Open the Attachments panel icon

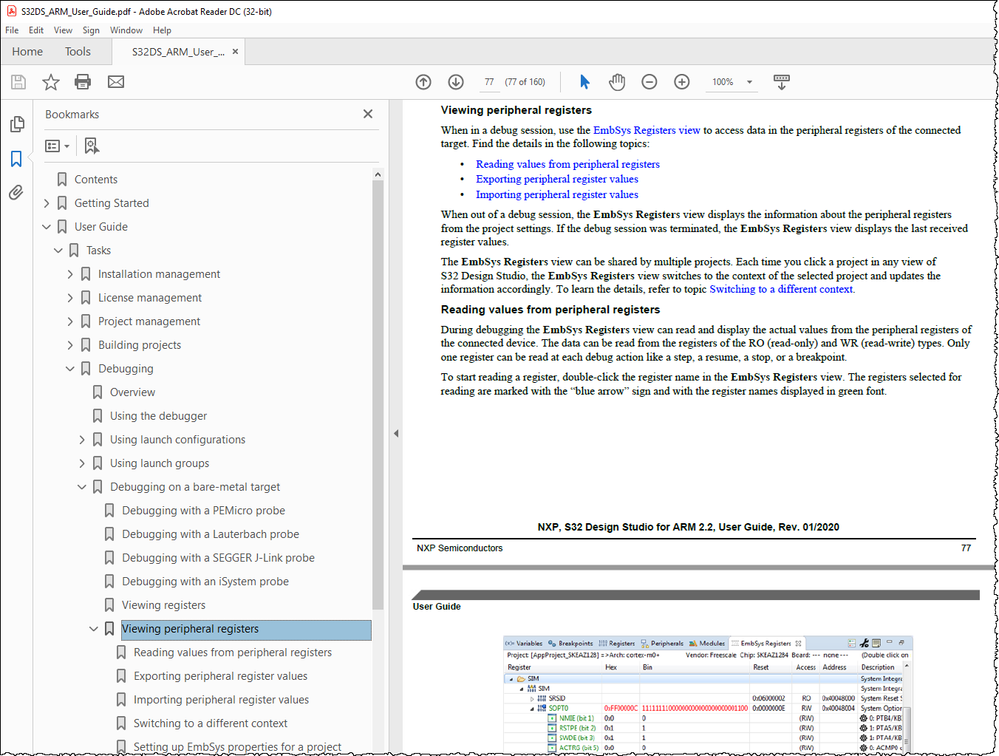coord(17,192)
